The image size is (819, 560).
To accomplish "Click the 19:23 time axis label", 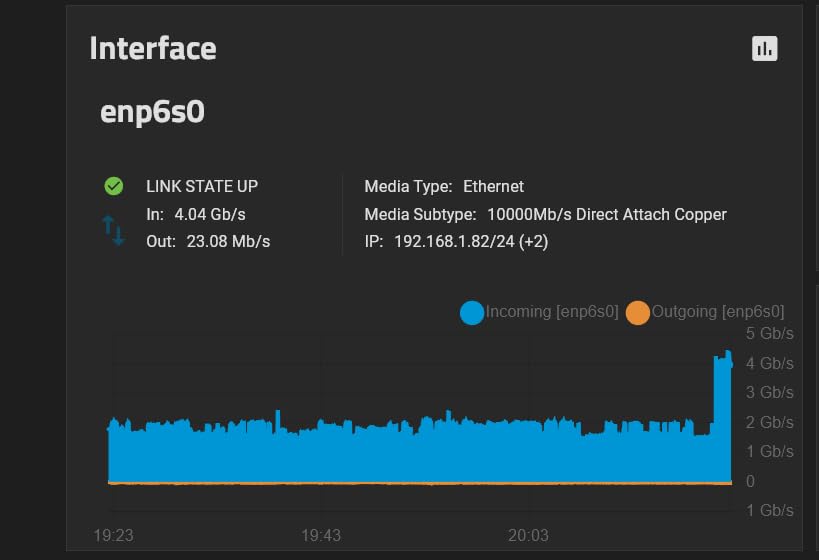I will pyautogui.click(x=113, y=535).
